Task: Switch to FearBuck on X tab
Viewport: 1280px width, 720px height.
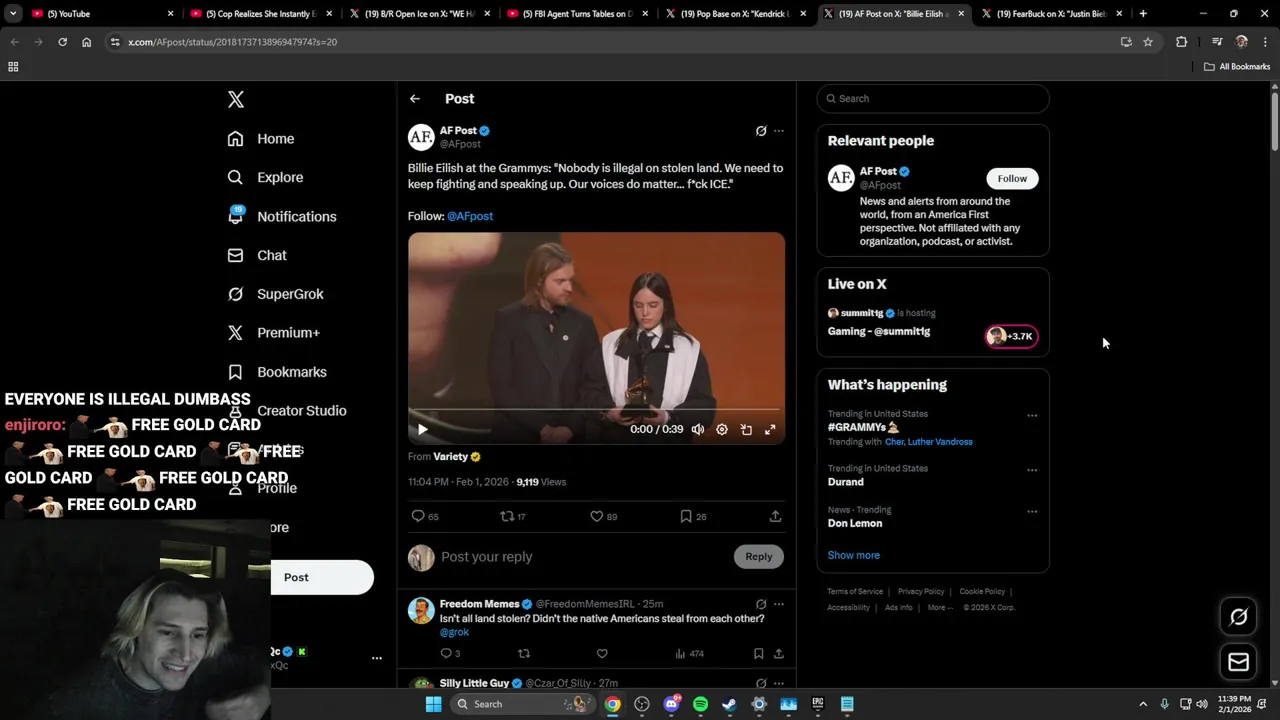Action: coord(1051,14)
